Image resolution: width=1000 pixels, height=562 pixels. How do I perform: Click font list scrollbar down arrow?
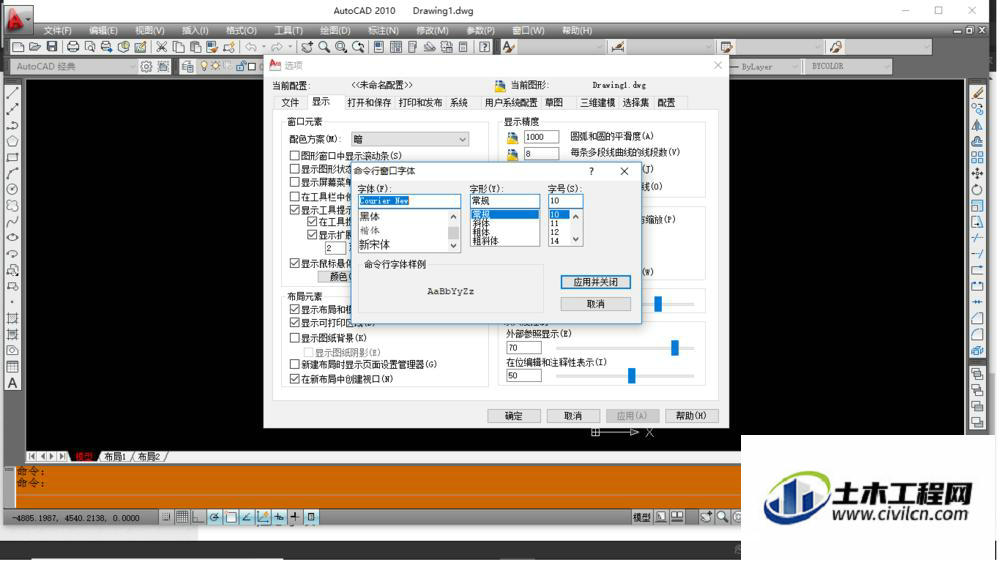point(453,246)
